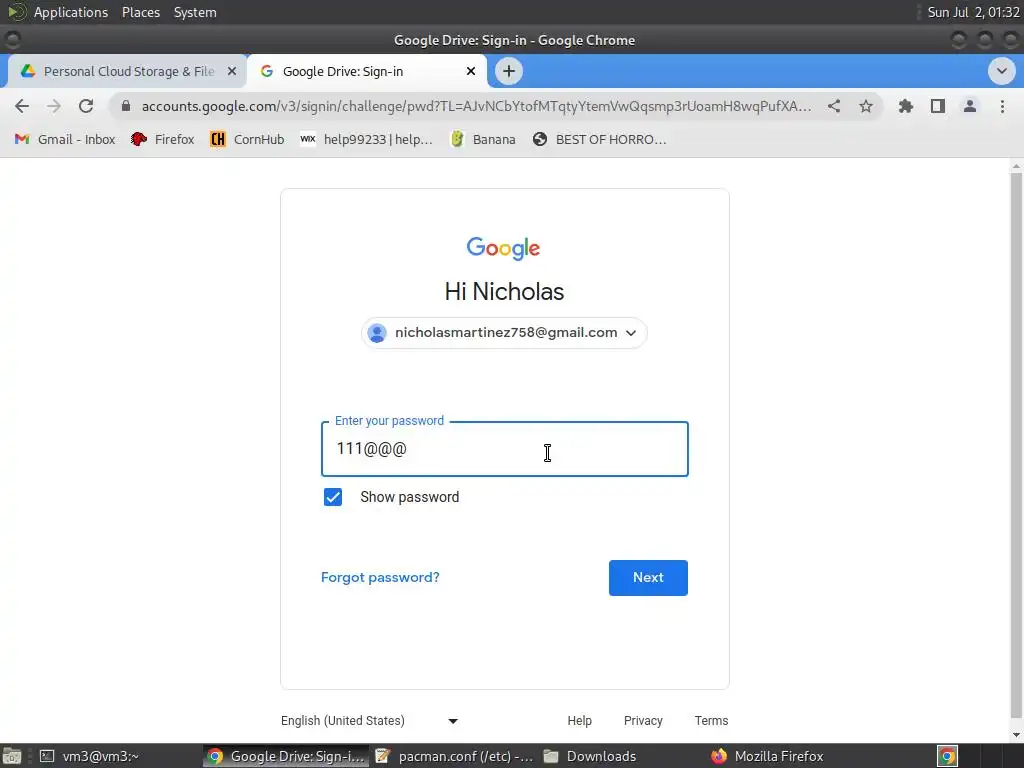Image resolution: width=1024 pixels, height=768 pixels.
Task: Open the Privacy footer link
Action: (x=643, y=720)
